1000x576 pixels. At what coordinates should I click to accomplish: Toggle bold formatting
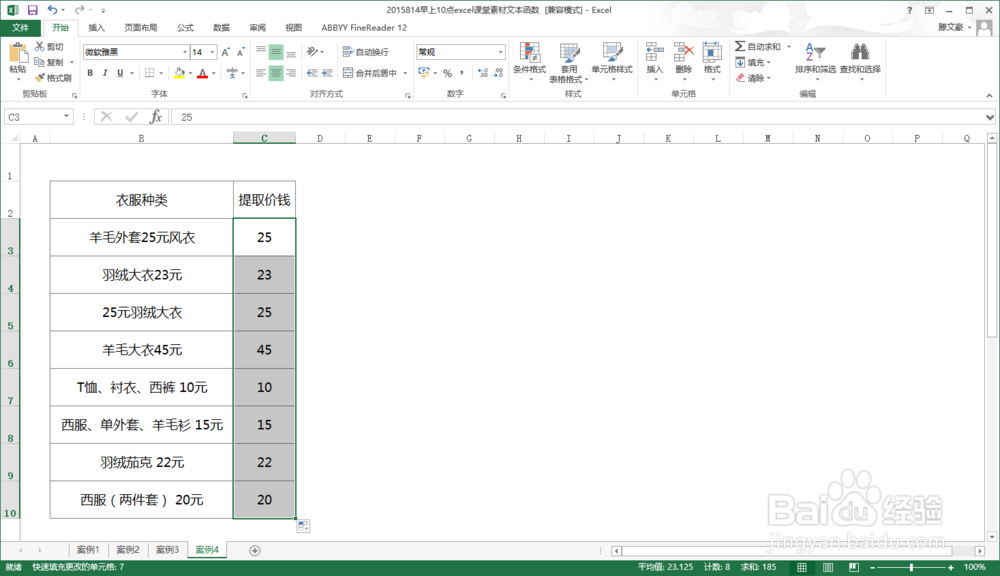[x=89, y=73]
